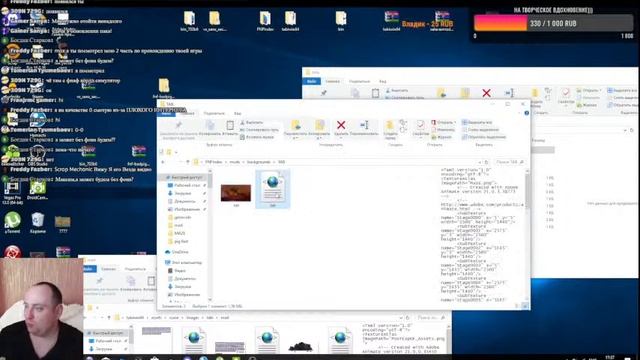The height and width of the screenshot is (360, 640).
Task: Open the Quick Access Toolbar dropdown arrow in front Explorer
Action: [x=176, y=152]
